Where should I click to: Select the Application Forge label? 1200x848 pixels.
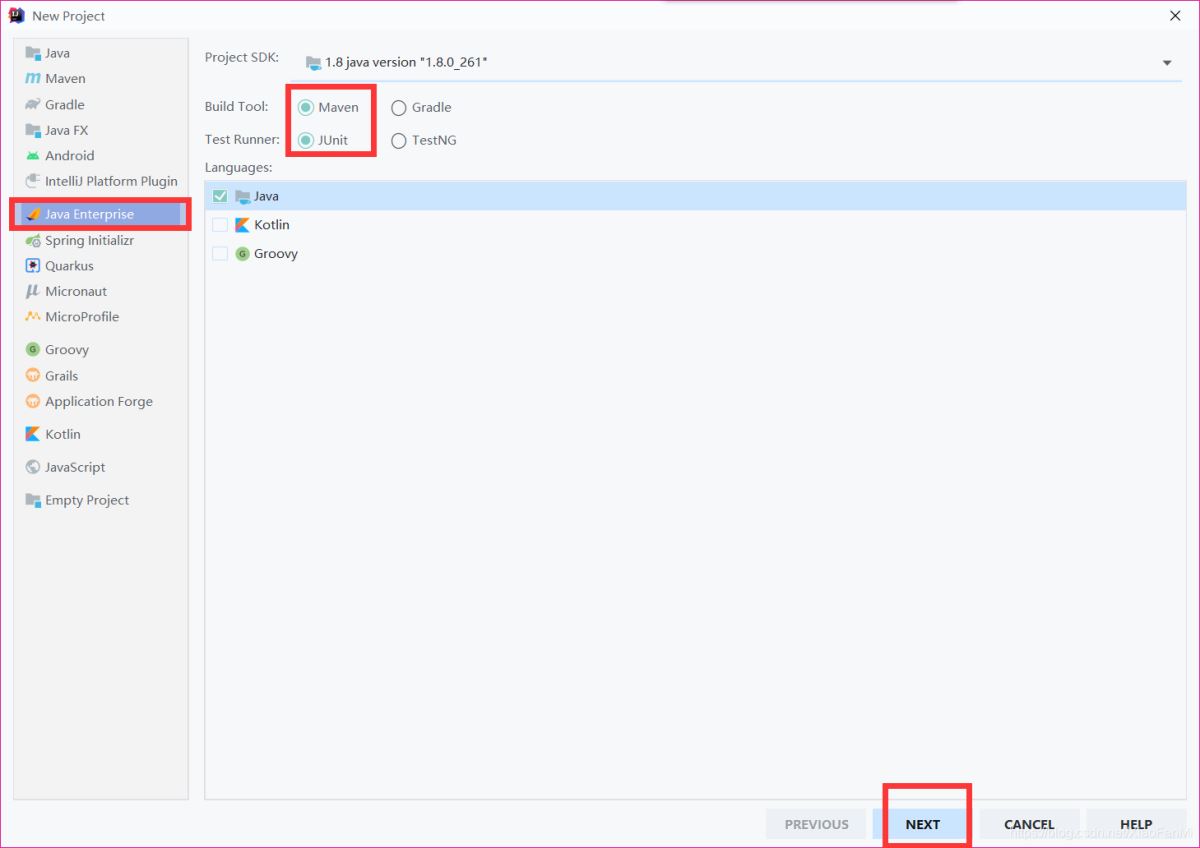point(99,401)
